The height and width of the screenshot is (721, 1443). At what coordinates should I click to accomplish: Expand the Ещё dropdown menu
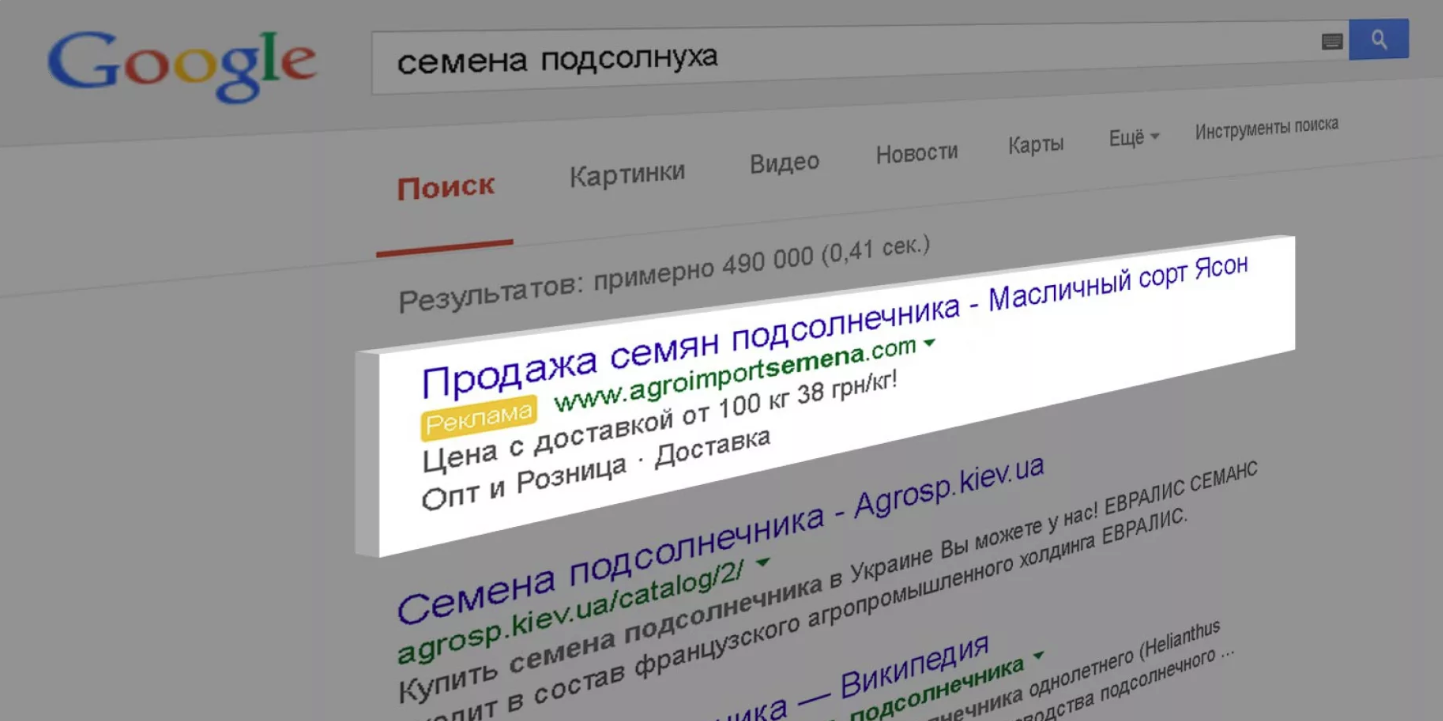1134,138
